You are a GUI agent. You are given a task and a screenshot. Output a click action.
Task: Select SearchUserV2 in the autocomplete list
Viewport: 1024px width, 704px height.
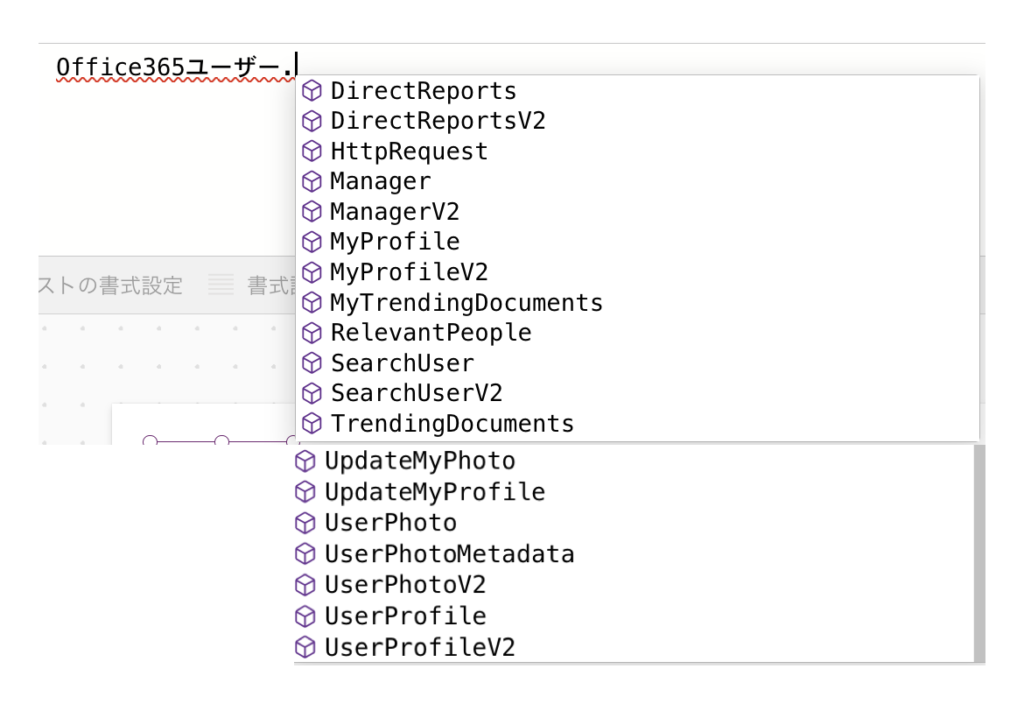(416, 393)
